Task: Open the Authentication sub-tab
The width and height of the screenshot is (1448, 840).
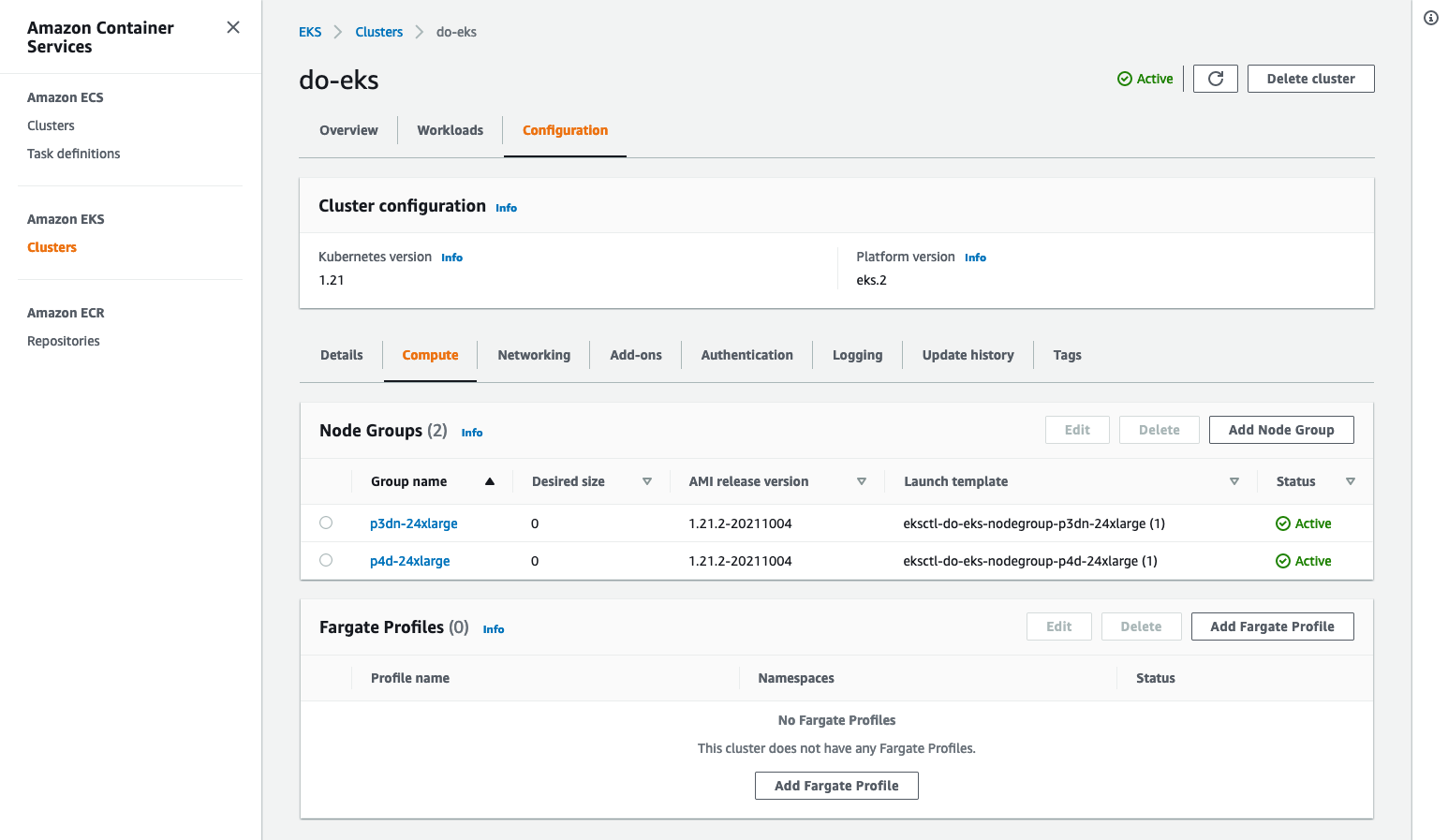Action: click(747, 355)
